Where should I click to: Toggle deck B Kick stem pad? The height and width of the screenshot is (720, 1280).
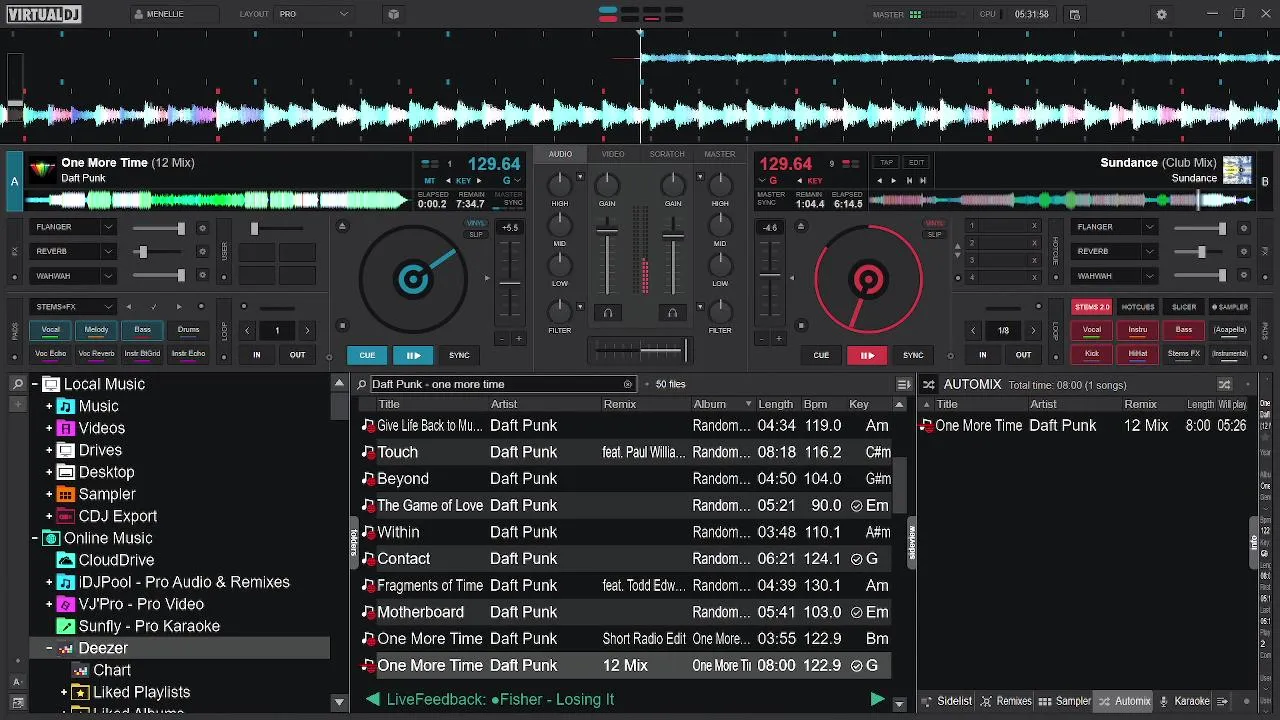pos(1092,354)
